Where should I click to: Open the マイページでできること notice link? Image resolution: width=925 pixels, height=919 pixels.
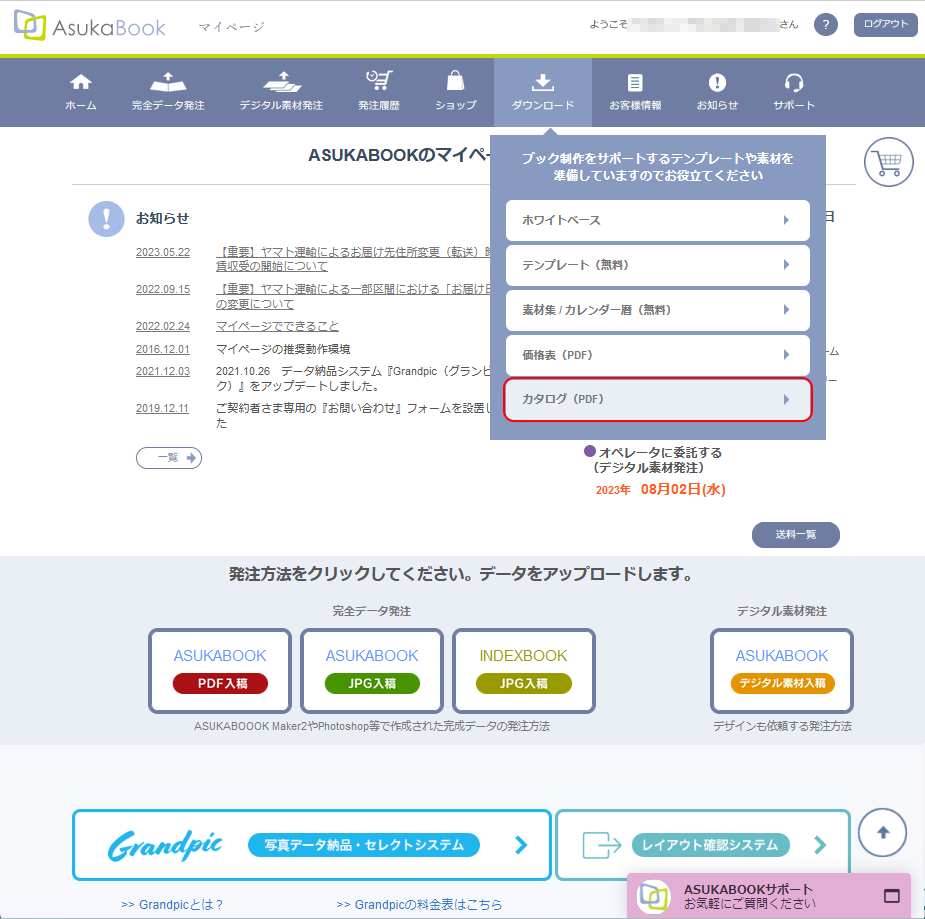pos(277,326)
